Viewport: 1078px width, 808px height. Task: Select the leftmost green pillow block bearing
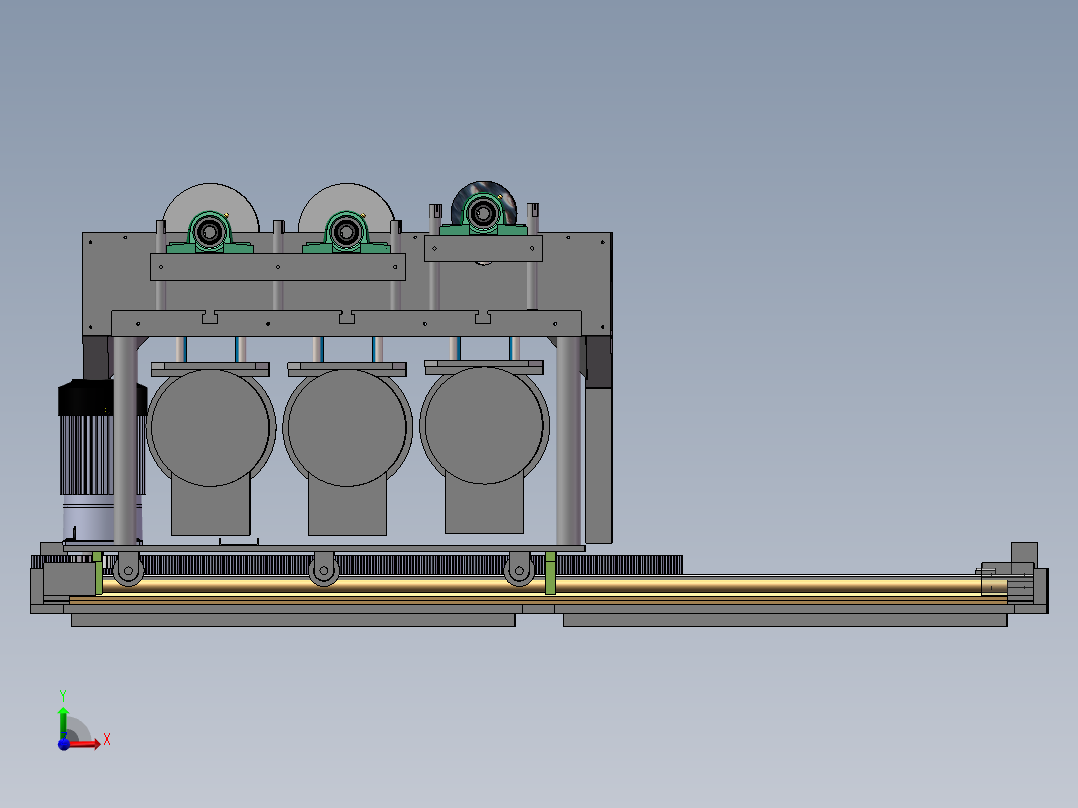coord(210,232)
